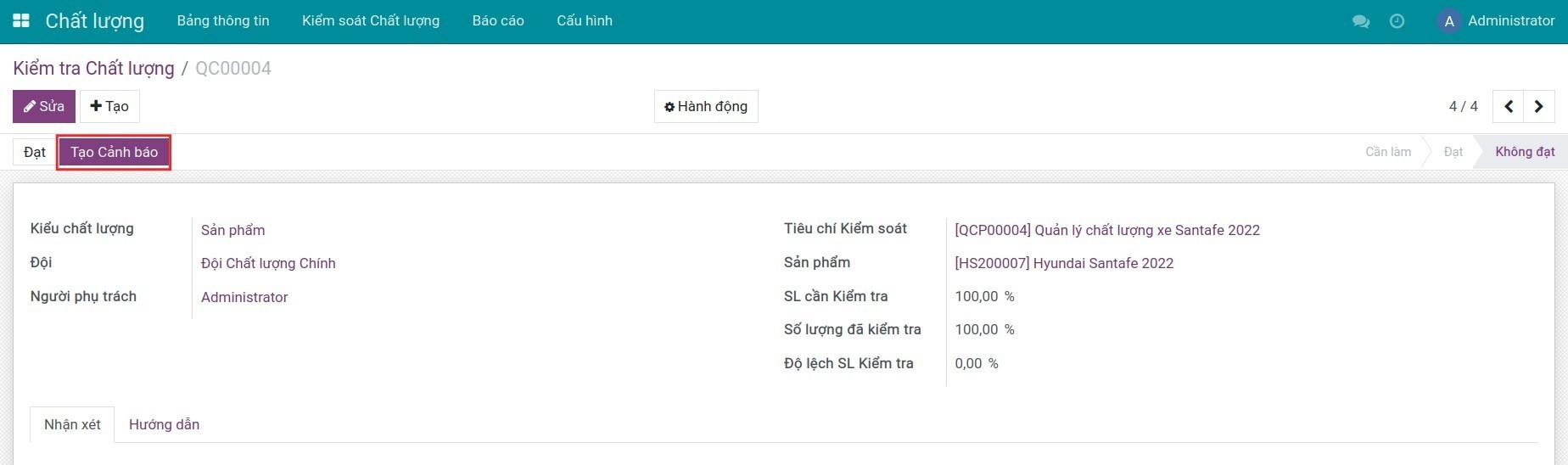The width and height of the screenshot is (1568, 465).
Task: Open the Cấu hình menu
Action: pyautogui.click(x=585, y=20)
